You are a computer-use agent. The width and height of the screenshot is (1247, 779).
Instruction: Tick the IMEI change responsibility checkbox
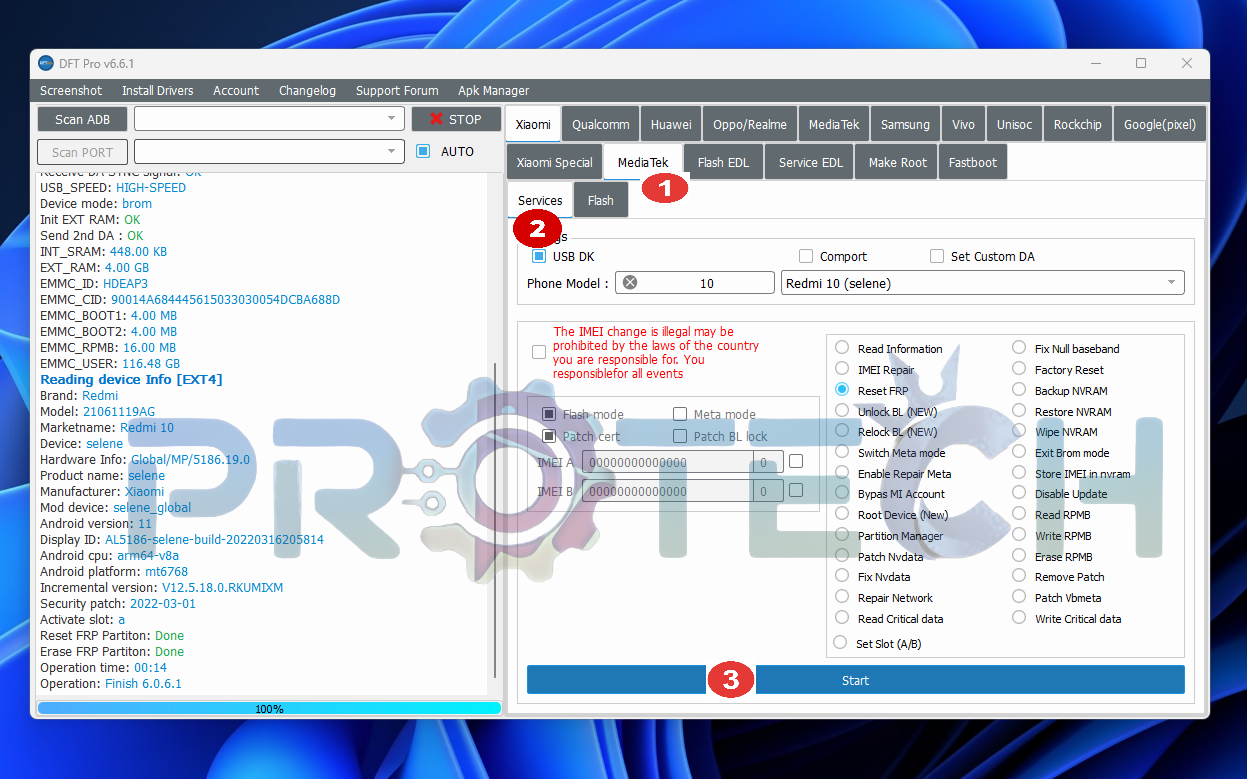tap(539, 352)
